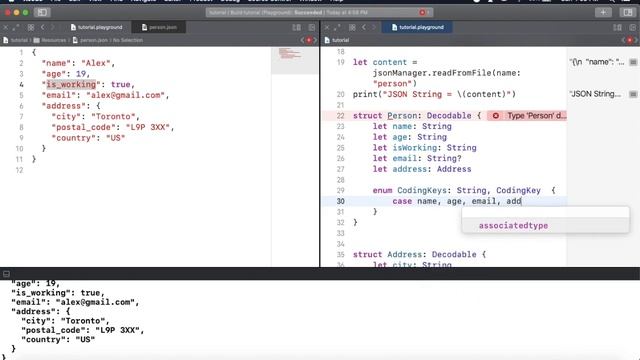Add editor from right pane
Viewport: 640px width, 360px height.
633,27
